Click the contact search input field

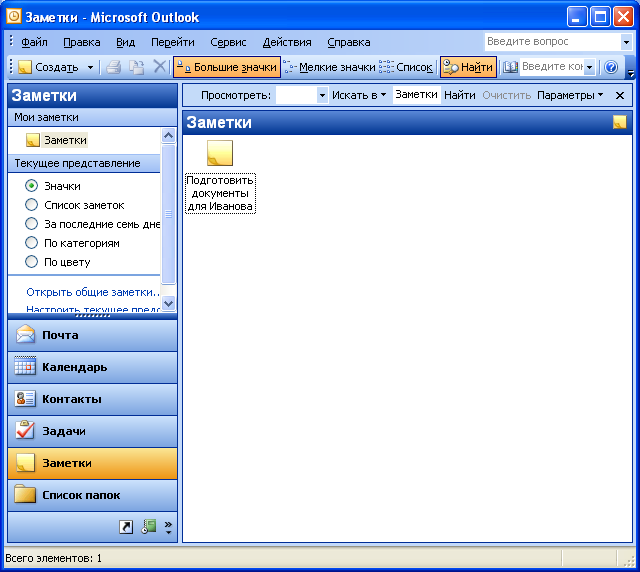[x=552, y=67]
